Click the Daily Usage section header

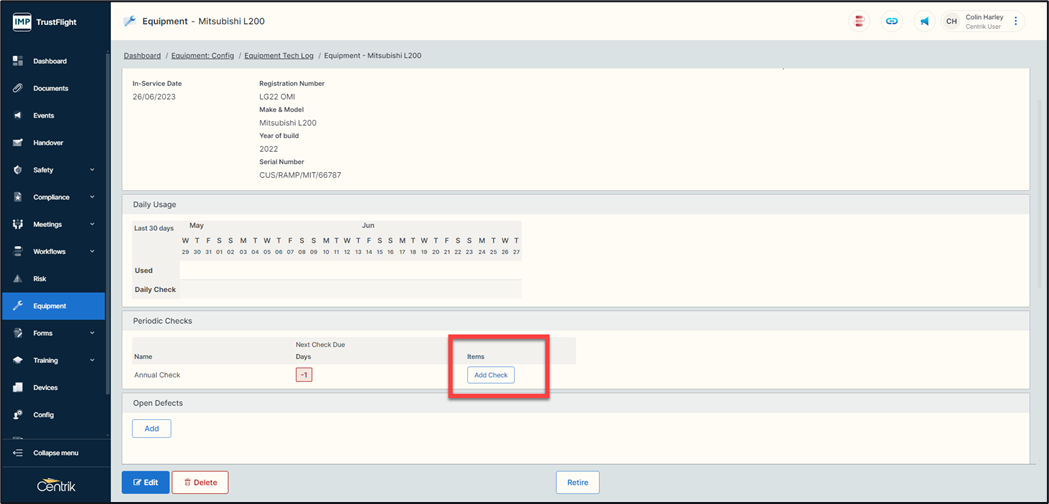[x=576, y=204]
